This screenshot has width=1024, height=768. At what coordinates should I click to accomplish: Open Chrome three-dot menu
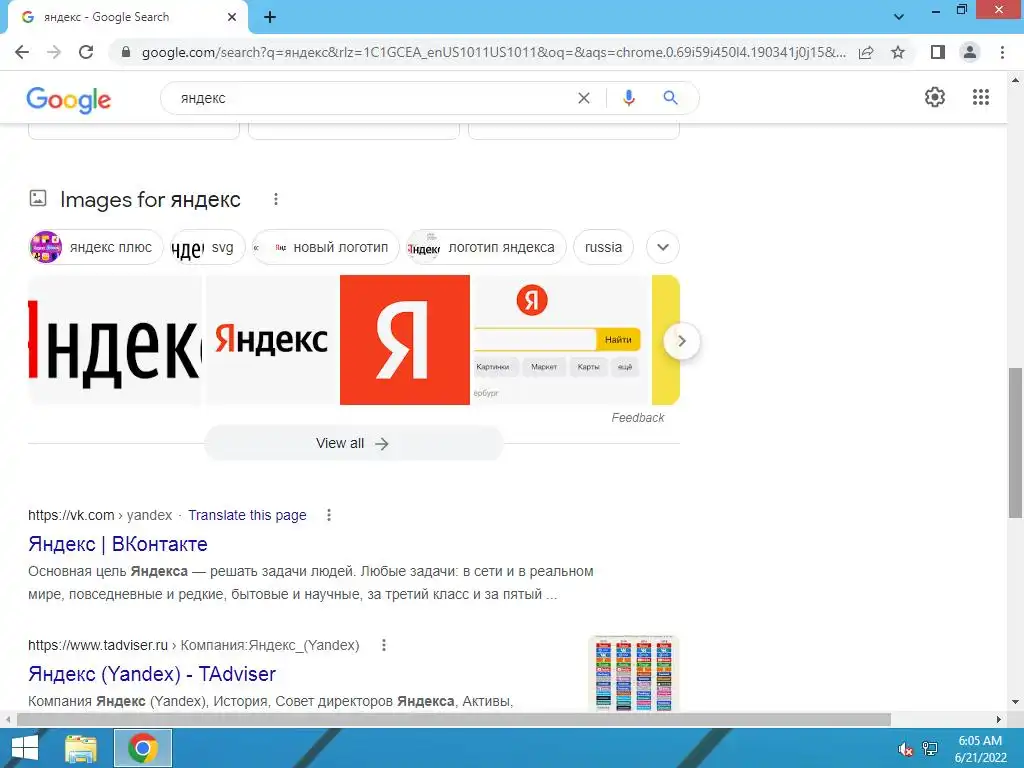click(1002, 52)
